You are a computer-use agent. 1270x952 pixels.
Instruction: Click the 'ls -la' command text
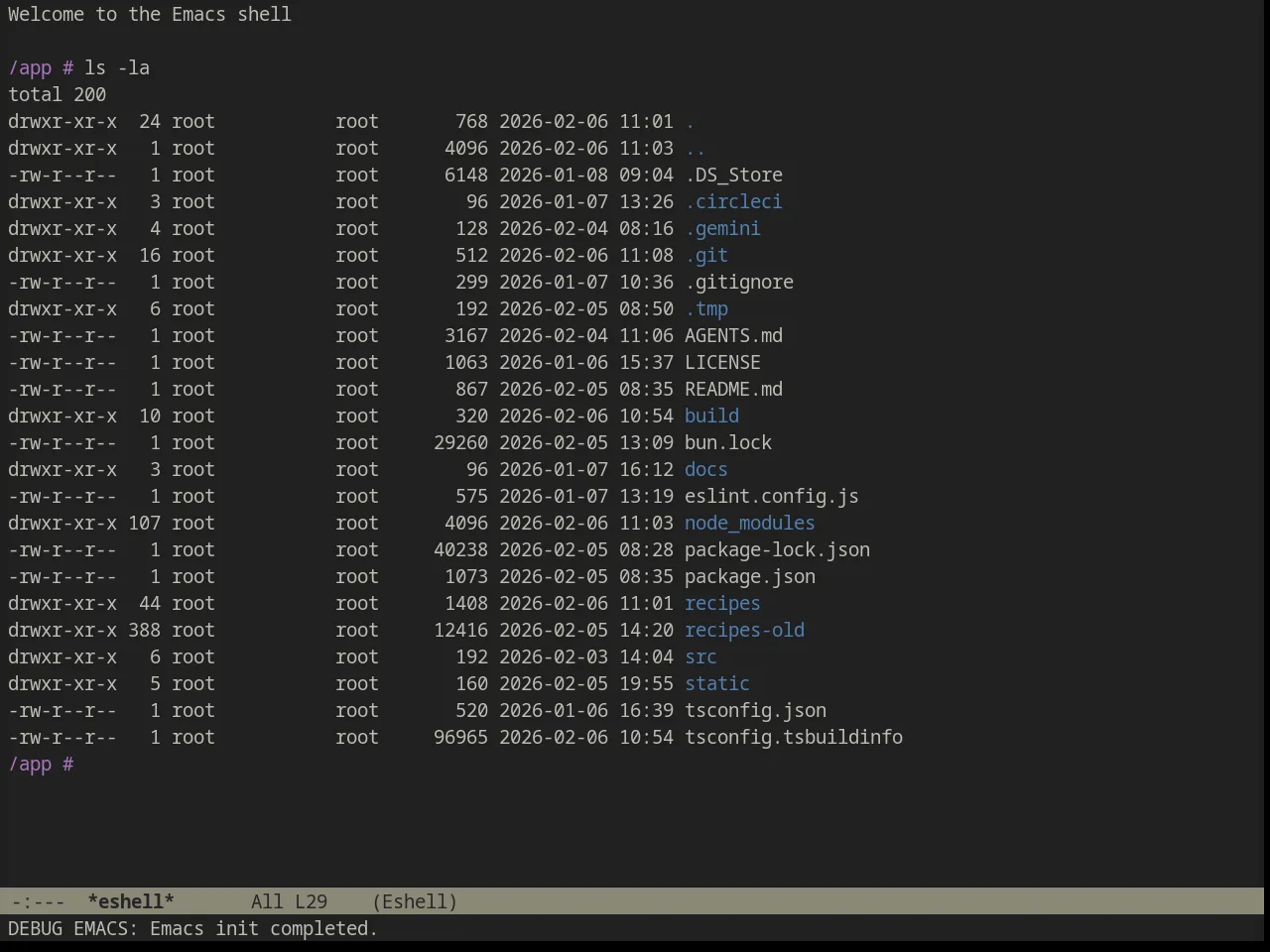coord(117,67)
